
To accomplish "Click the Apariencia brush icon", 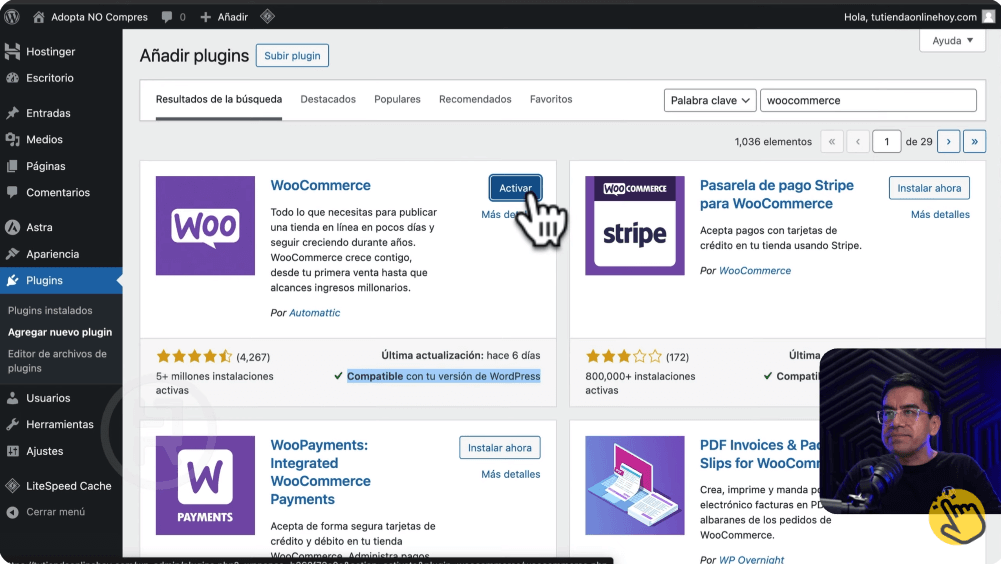I will (12, 254).
